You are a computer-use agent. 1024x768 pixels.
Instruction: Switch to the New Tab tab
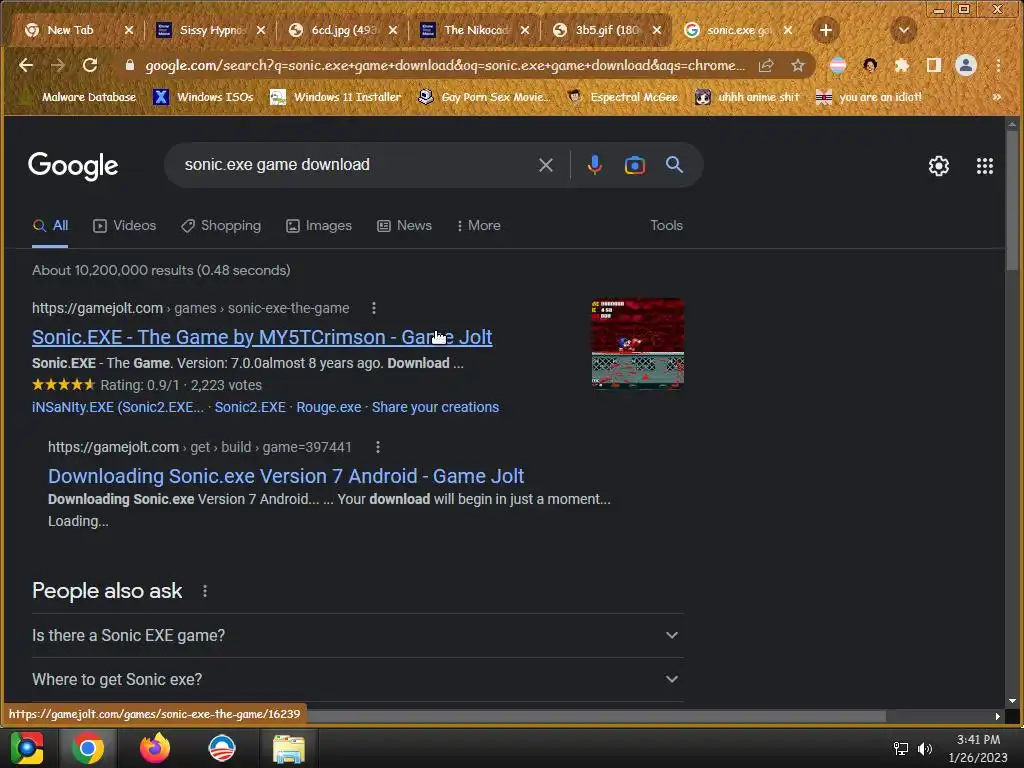point(71,30)
